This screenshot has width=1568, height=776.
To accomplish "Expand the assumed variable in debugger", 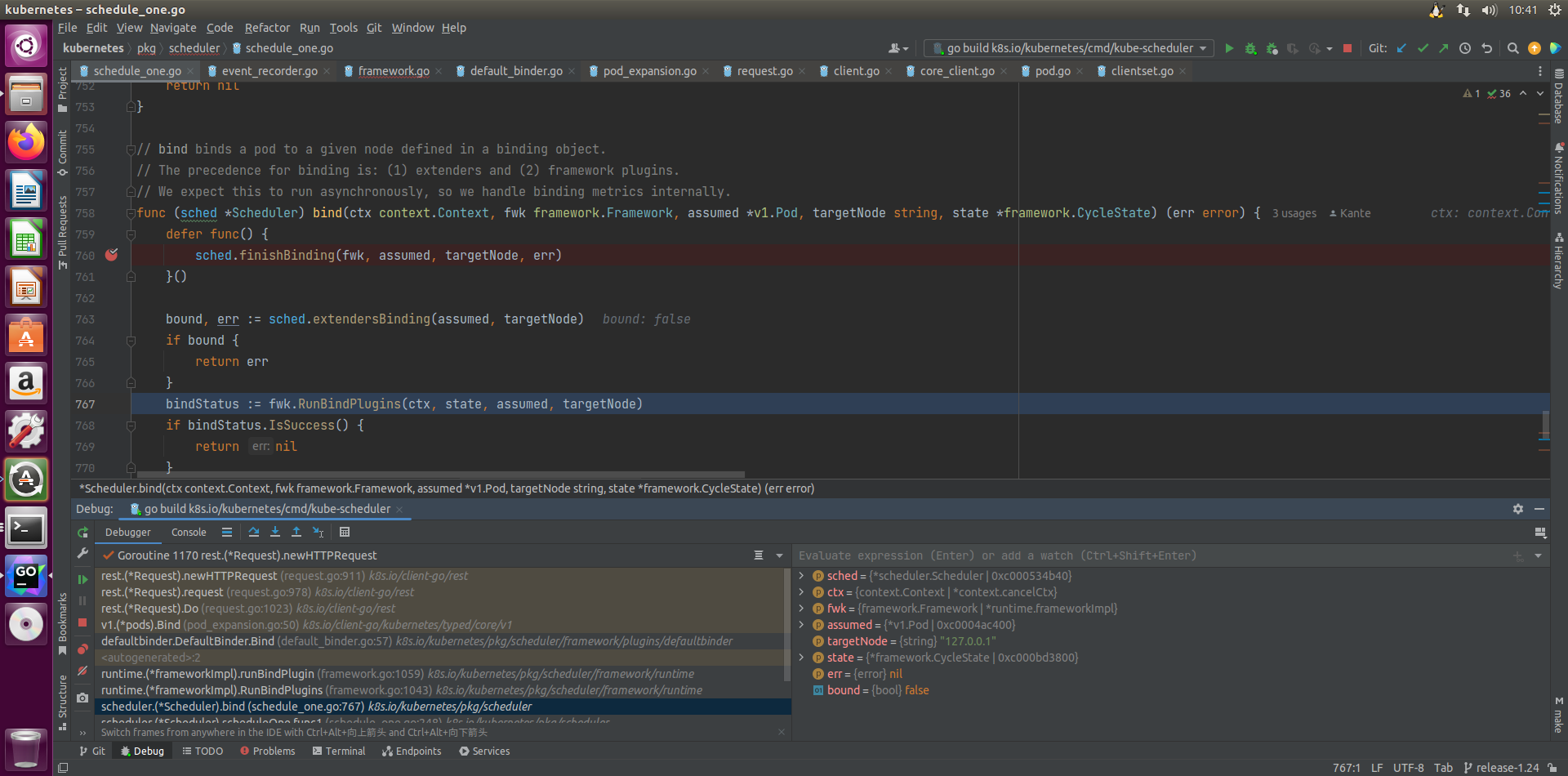I will [802, 625].
